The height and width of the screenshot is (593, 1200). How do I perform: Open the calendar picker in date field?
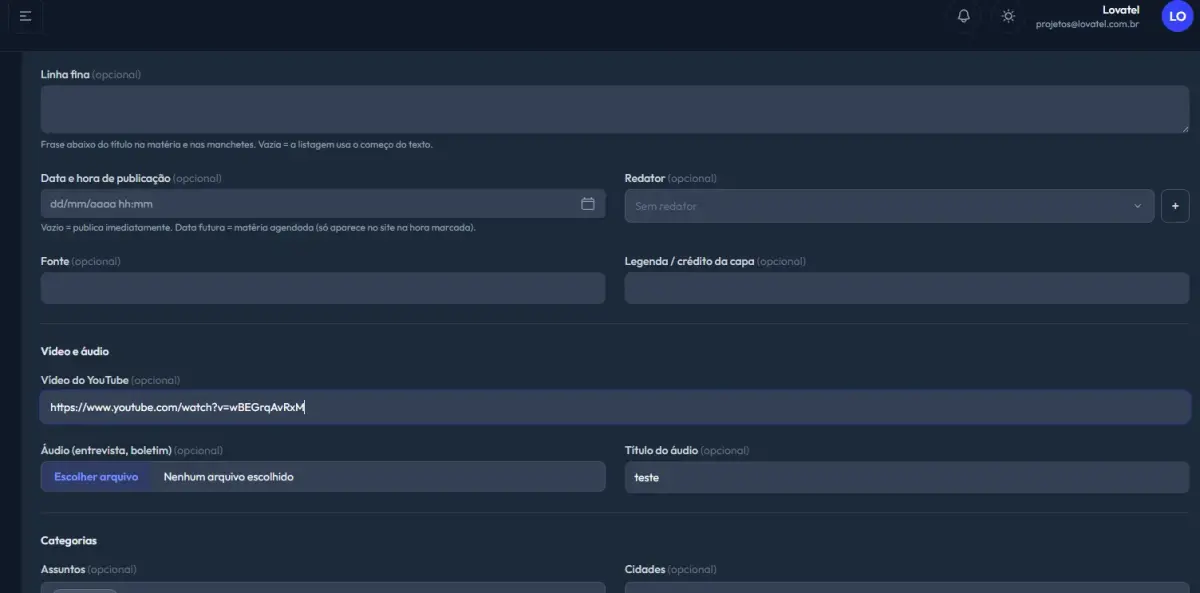click(588, 204)
